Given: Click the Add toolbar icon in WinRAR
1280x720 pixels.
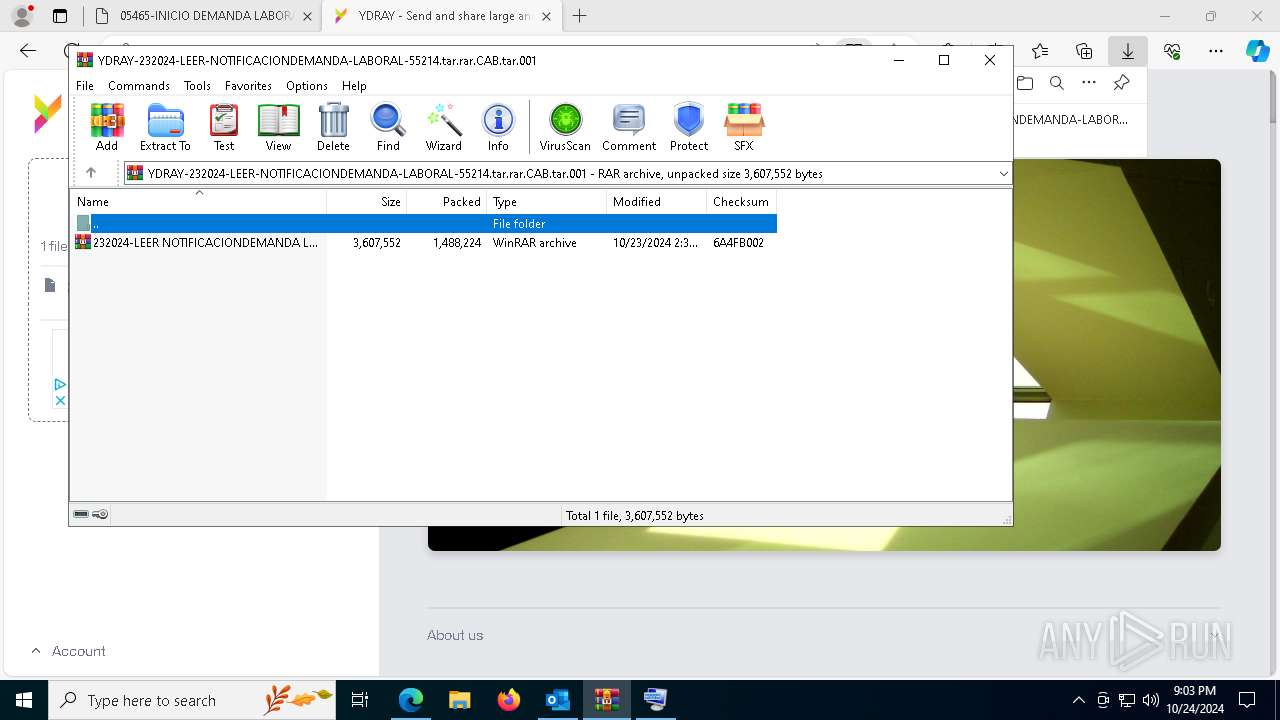Looking at the screenshot, I should [x=107, y=127].
